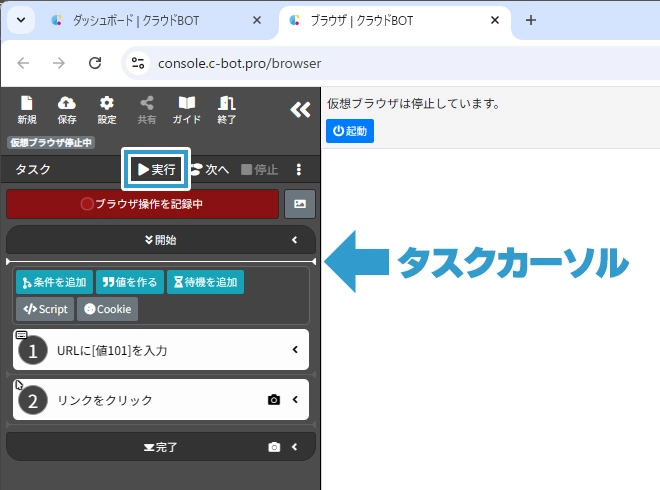The width and height of the screenshot is (660, 490).
Task: Click the 新規 (new) file icon
Action: point(27,109)
